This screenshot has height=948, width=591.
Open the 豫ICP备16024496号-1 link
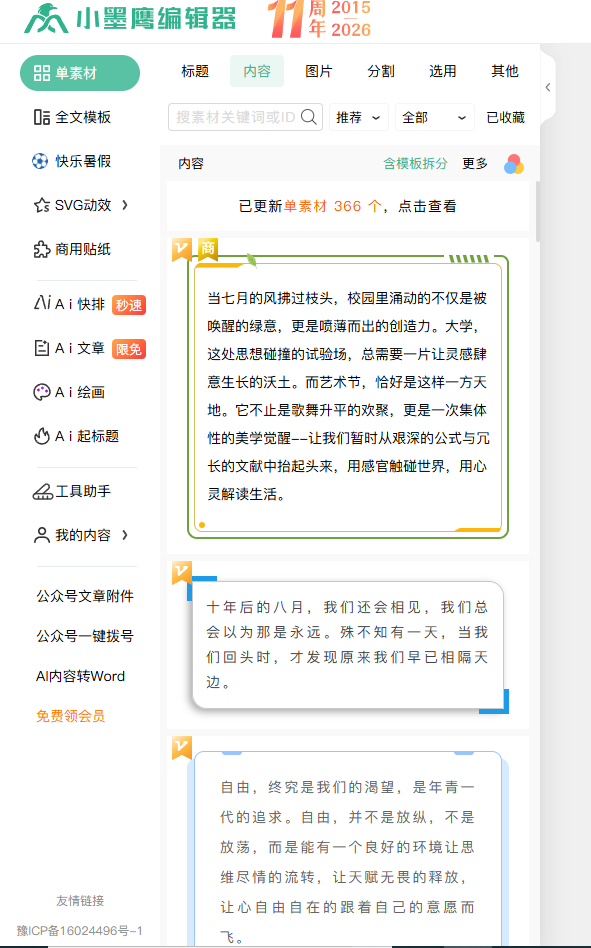[80, 930]
